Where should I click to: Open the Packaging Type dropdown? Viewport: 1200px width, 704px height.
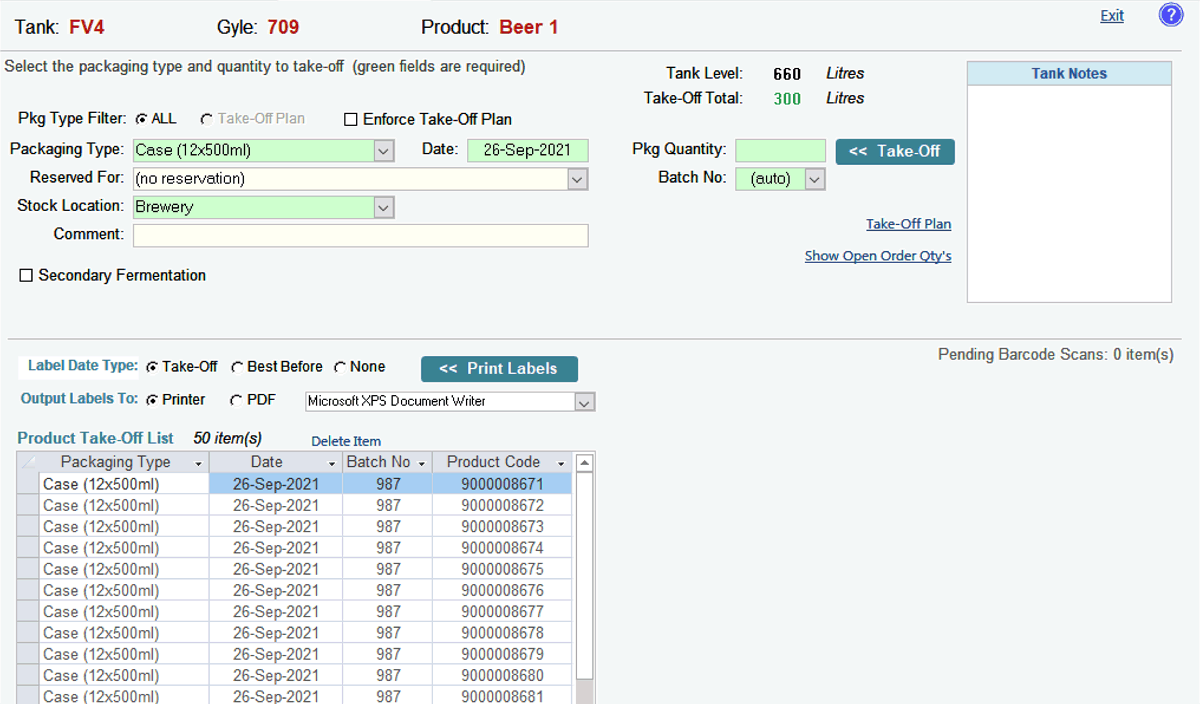(384, 151)
